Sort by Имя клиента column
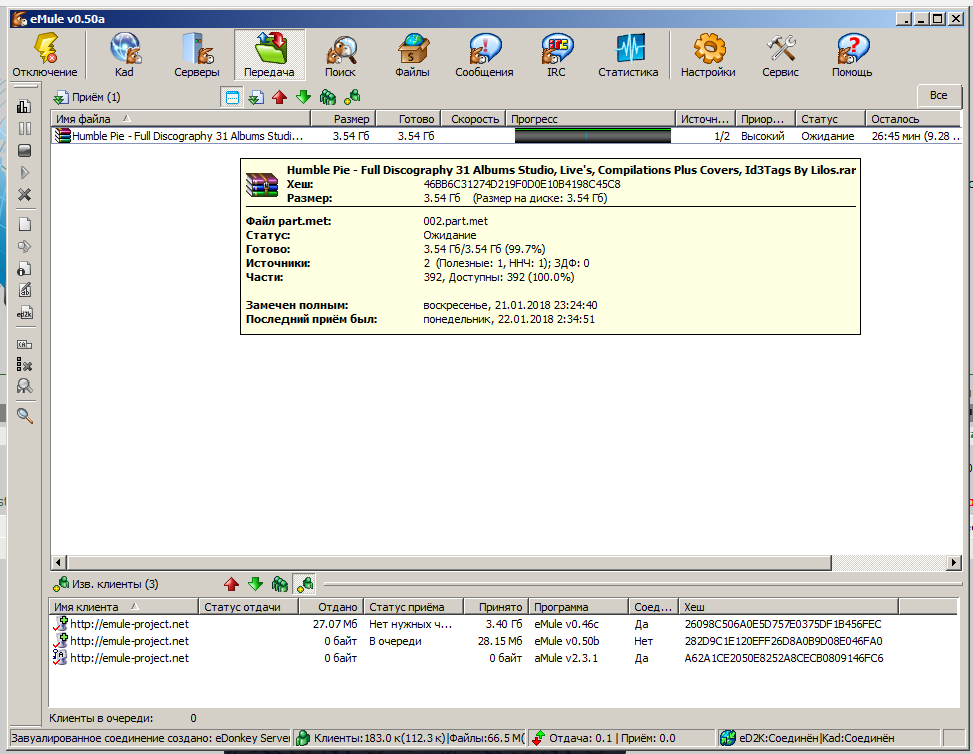This screenshot has width=973, height=754. (123, 607)
